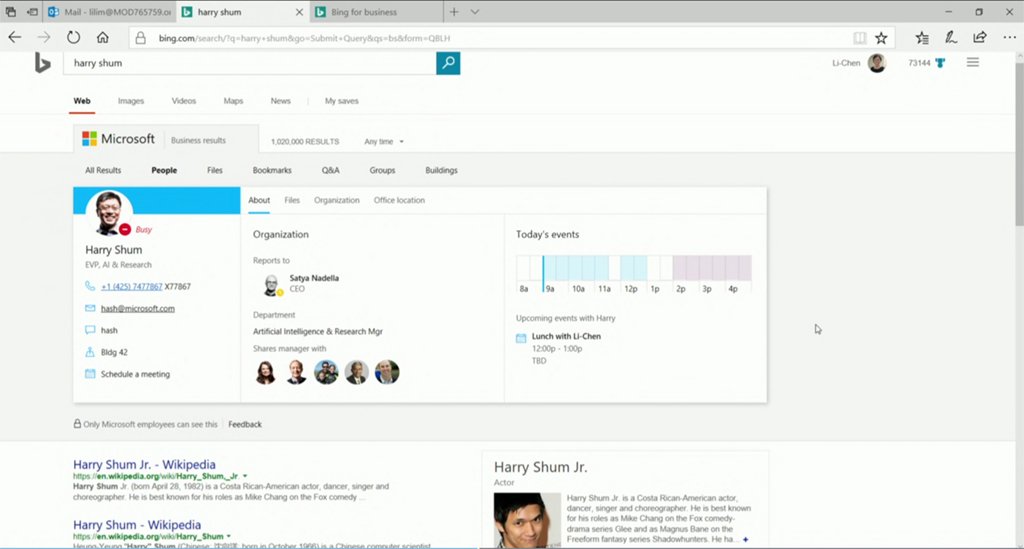Favorite this page with star icon
1024x549 pixels.
[x=881, y=37]
